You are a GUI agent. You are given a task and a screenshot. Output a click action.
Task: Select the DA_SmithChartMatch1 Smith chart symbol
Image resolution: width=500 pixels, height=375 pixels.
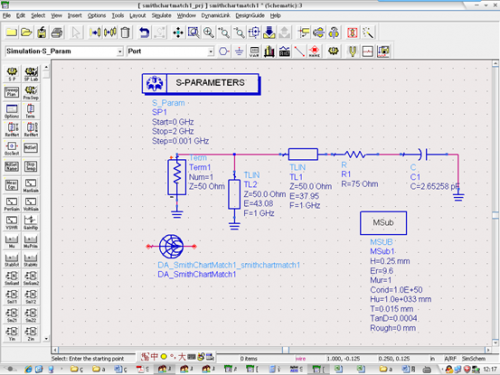coord(171,246)
